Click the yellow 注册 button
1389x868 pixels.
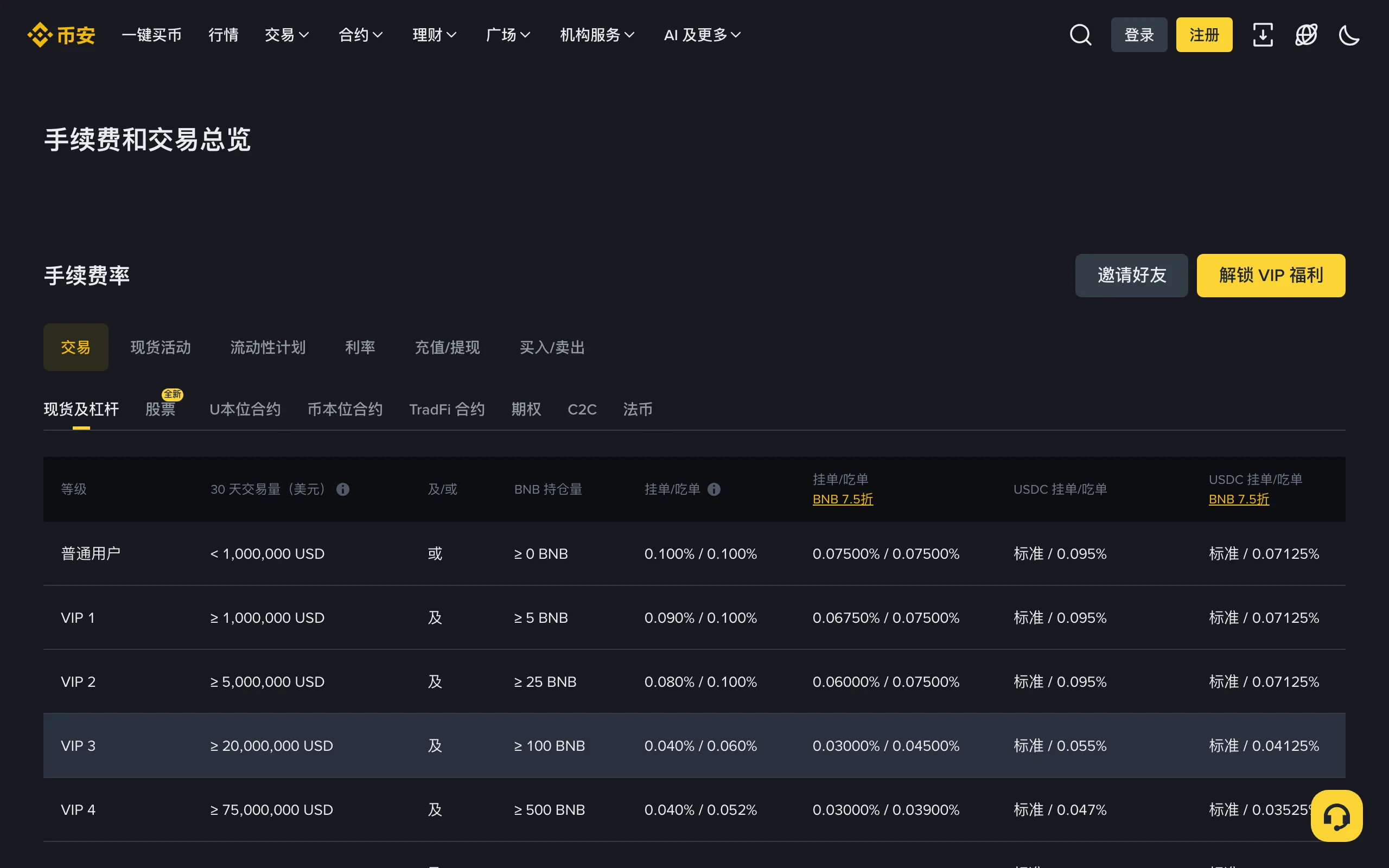click(1204, 35)
